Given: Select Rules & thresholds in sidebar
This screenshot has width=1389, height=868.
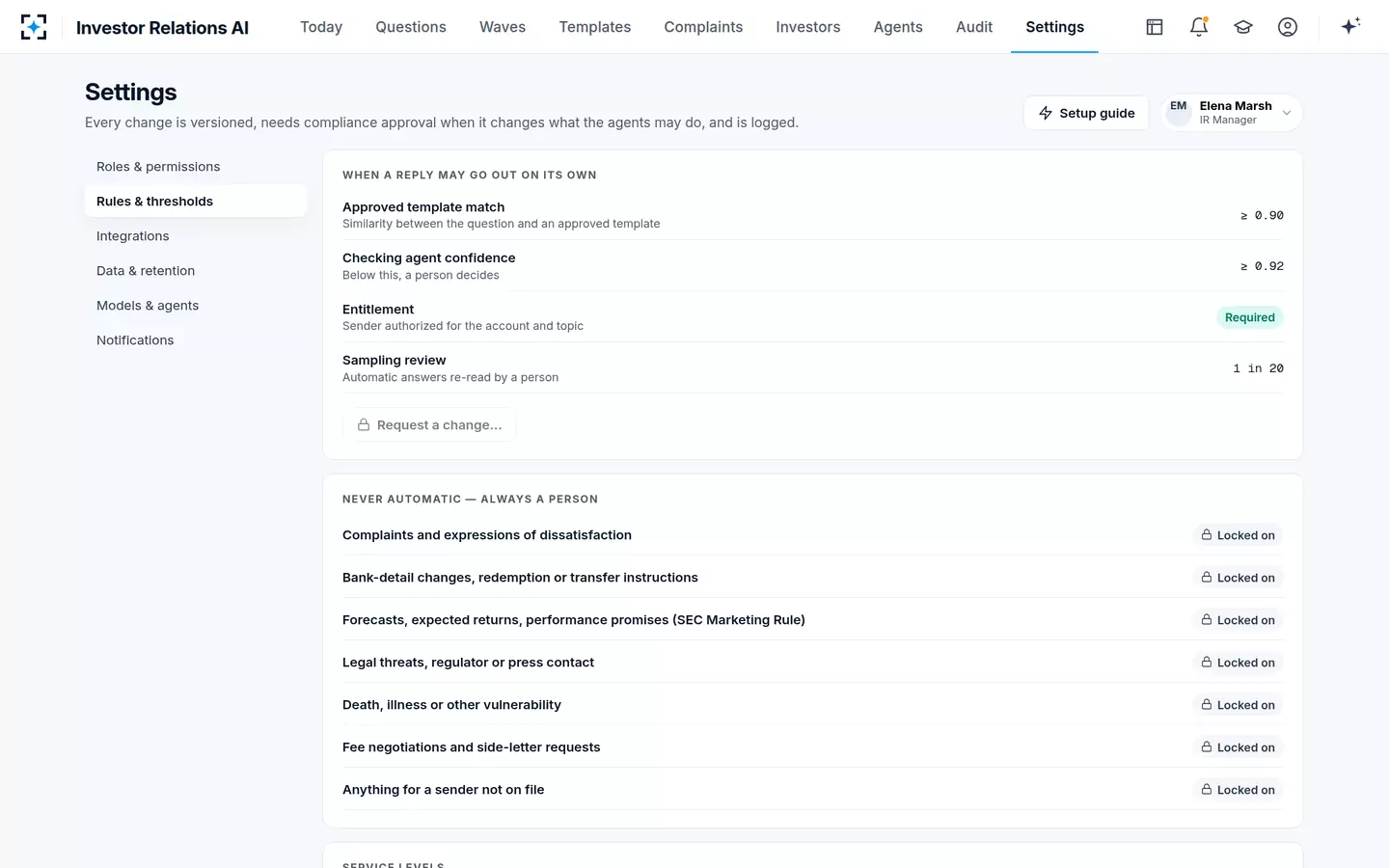Looking at the screenshot, I should [x=196, y=202].
